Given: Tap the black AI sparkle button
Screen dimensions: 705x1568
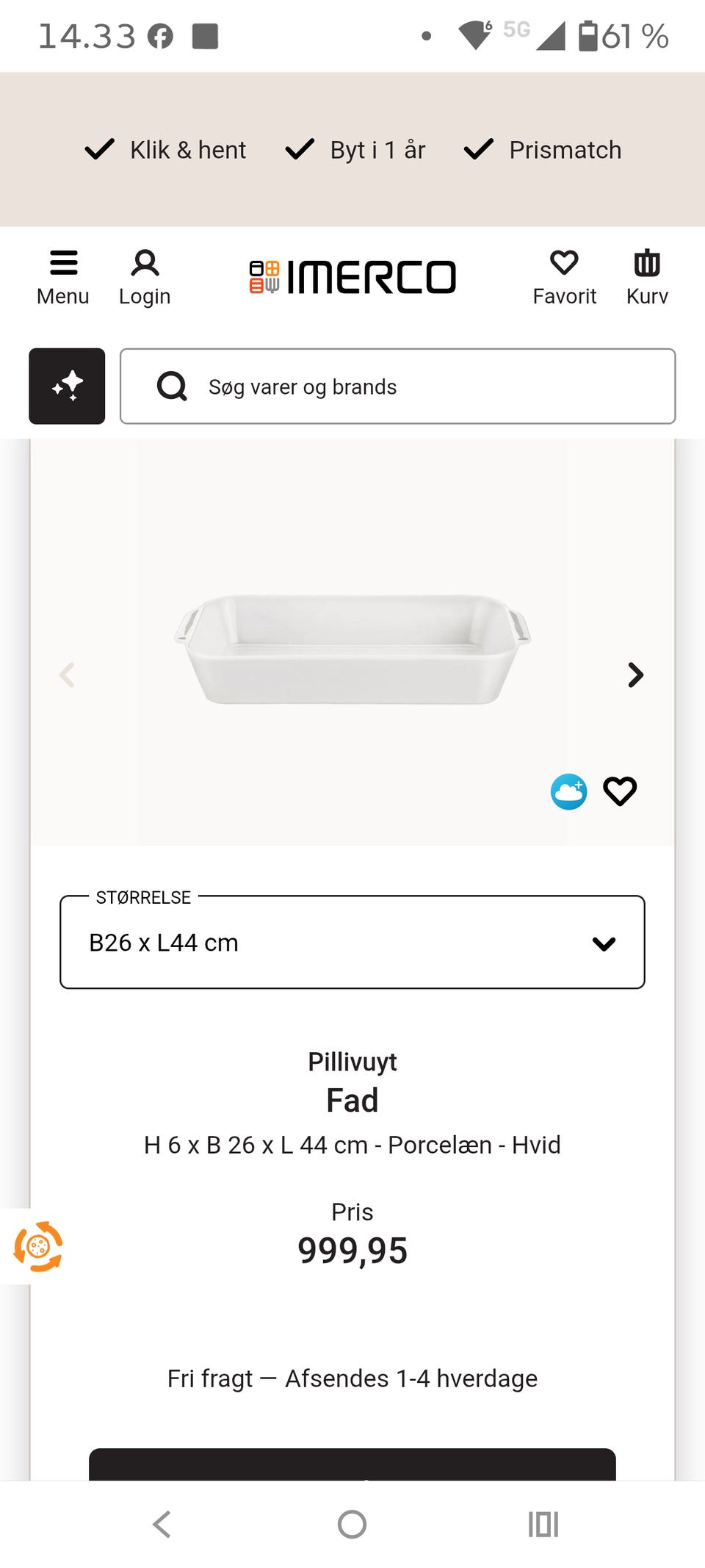Looking at the screenshot, I should point(67,386).
